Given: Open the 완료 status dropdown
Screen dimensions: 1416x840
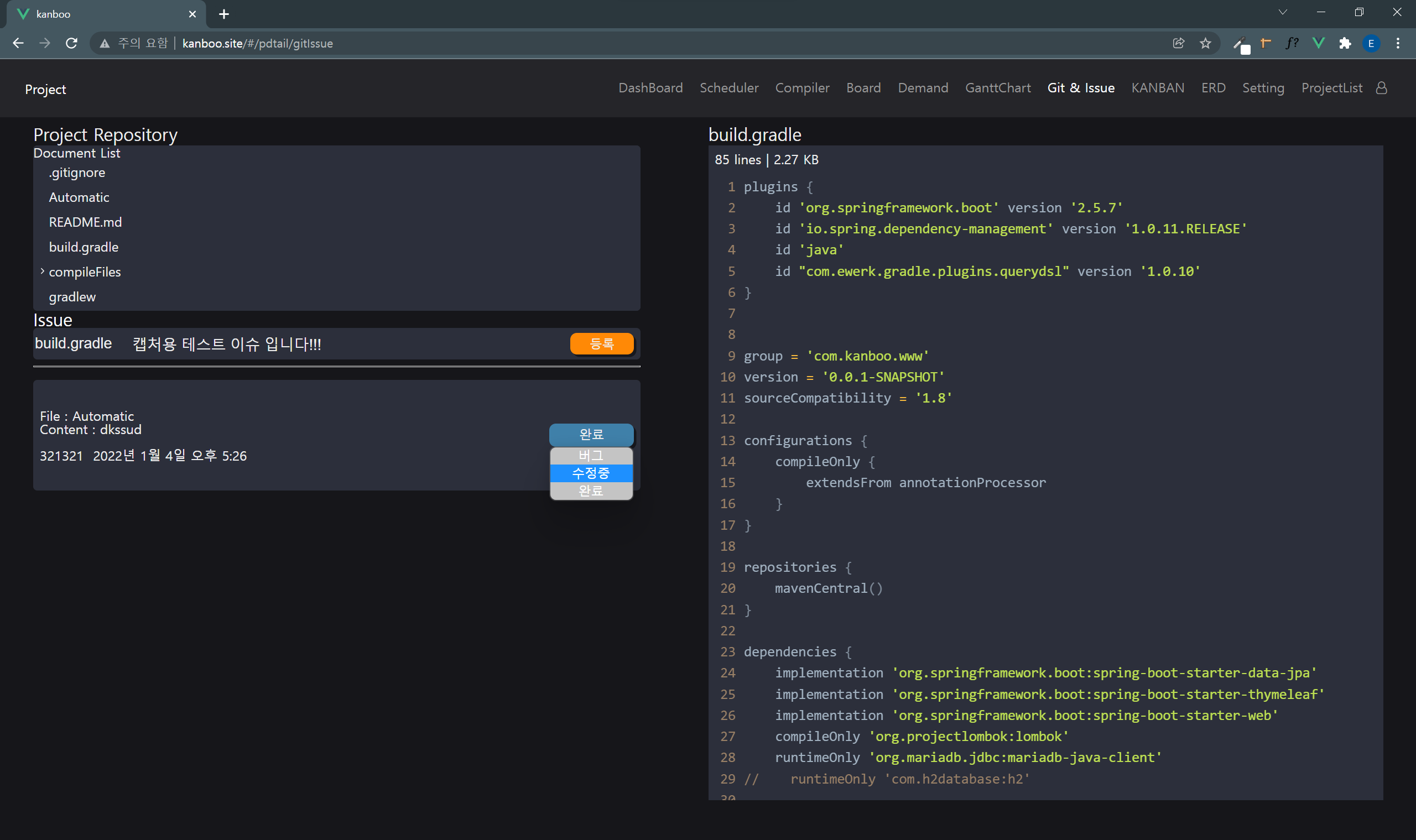Looking at the screenshot, I should coord(591,435).
